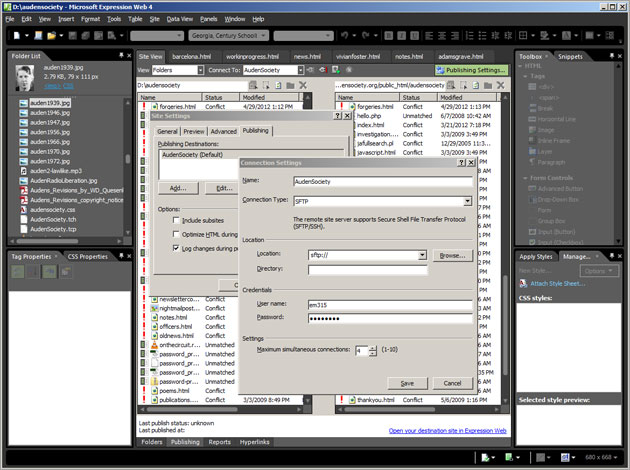The image size is (630, 470).
Task: Click the Disconnect from destination icon
Action: coord(323,70)
